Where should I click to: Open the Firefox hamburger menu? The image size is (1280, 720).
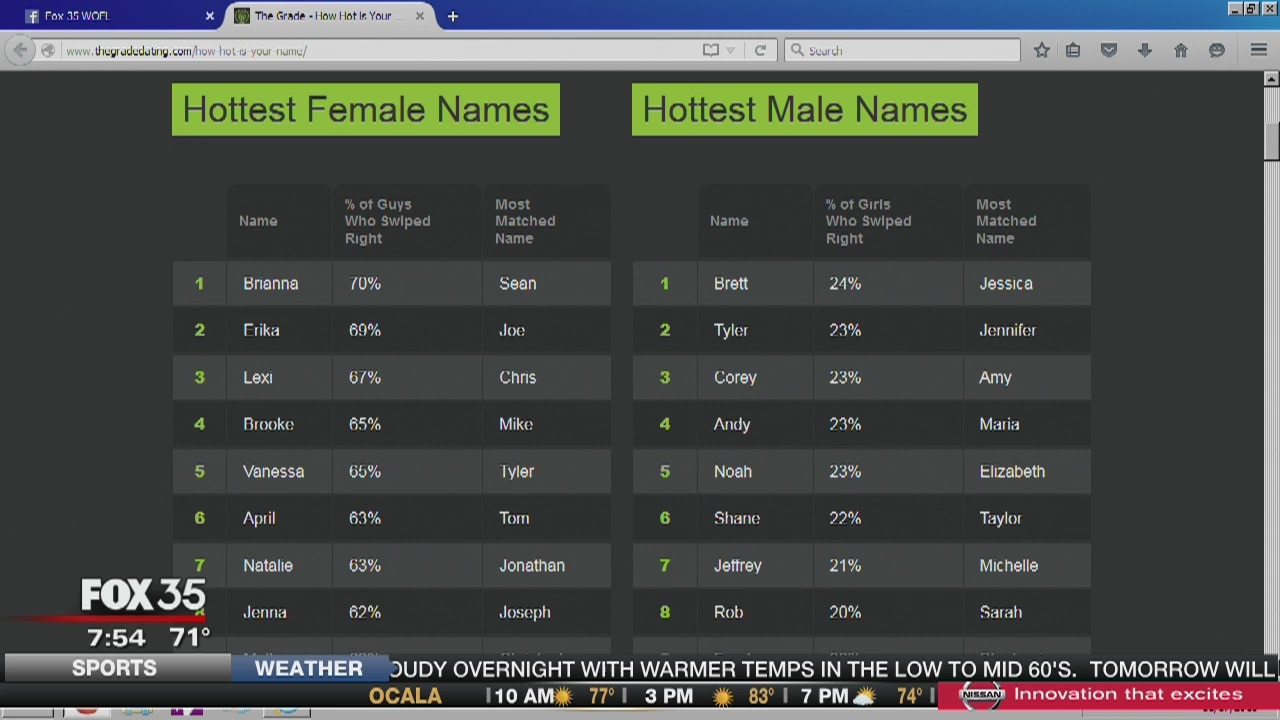1258,50
